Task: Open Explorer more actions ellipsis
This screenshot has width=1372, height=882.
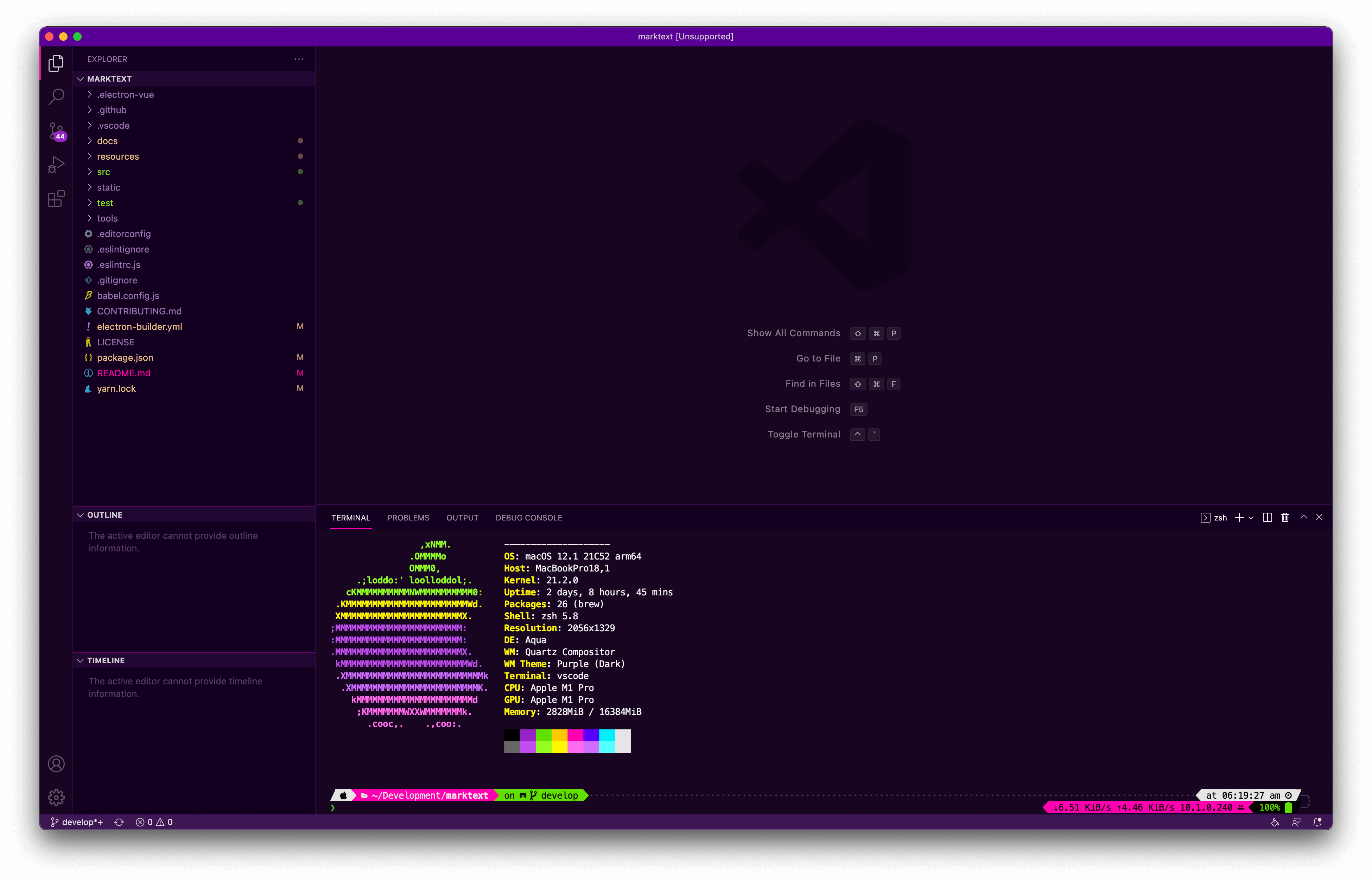Action: [x=299, y=59]
